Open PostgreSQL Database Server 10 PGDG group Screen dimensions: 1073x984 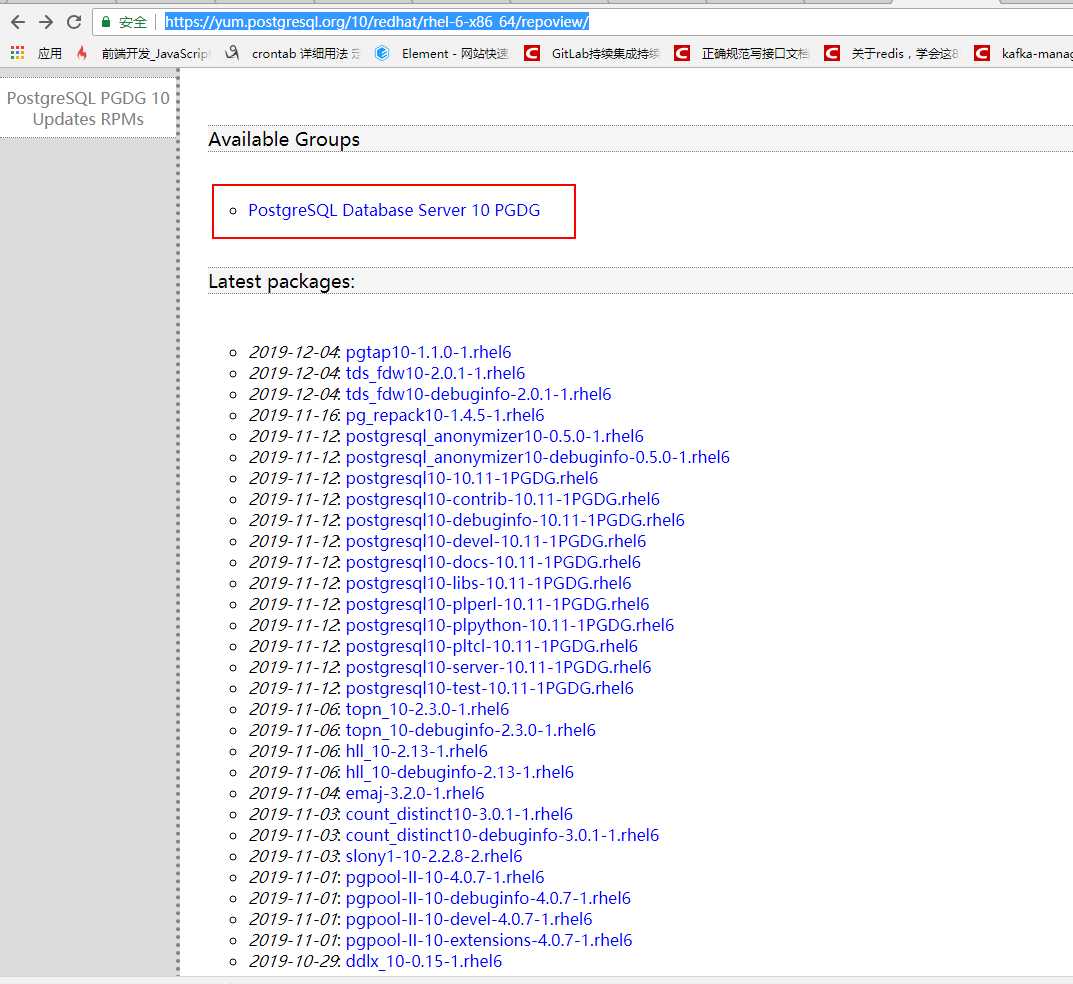(x=394, y=210)
